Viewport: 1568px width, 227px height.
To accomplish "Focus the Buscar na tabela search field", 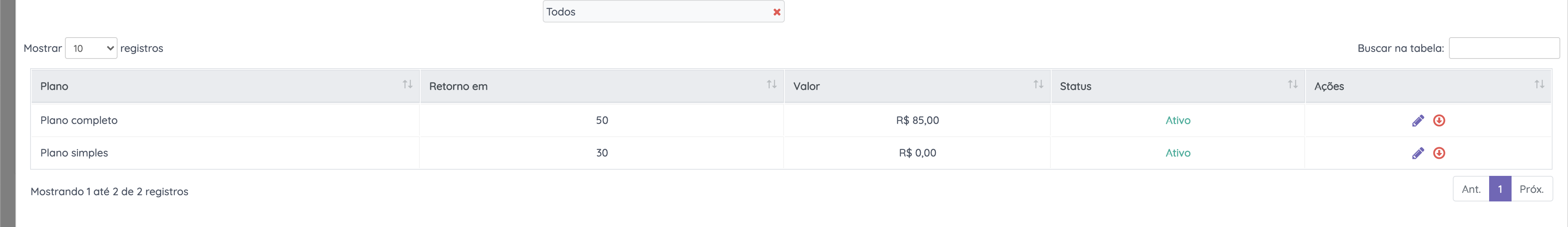I will point(1503,48).
